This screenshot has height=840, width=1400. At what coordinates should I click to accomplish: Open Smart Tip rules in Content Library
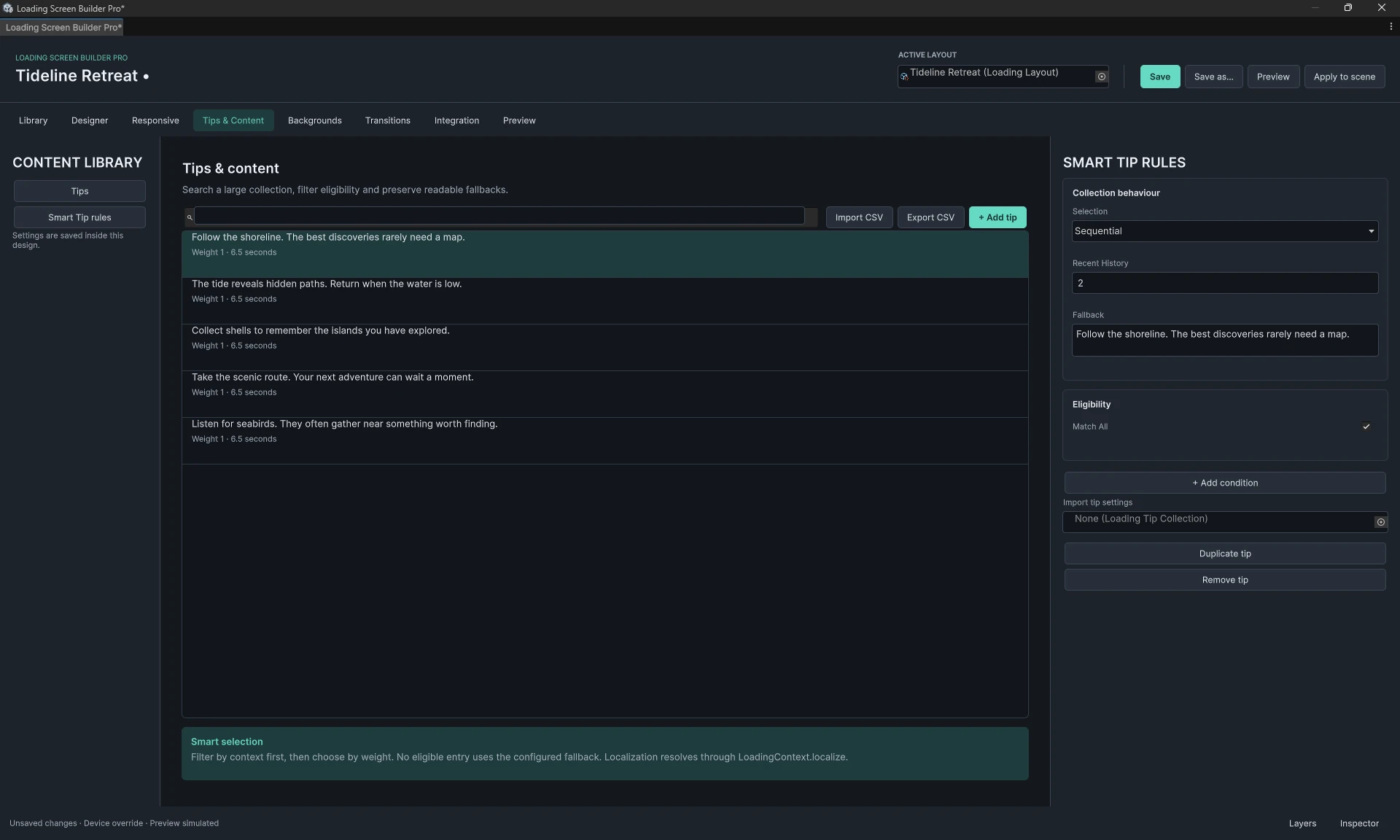[79, 217]
